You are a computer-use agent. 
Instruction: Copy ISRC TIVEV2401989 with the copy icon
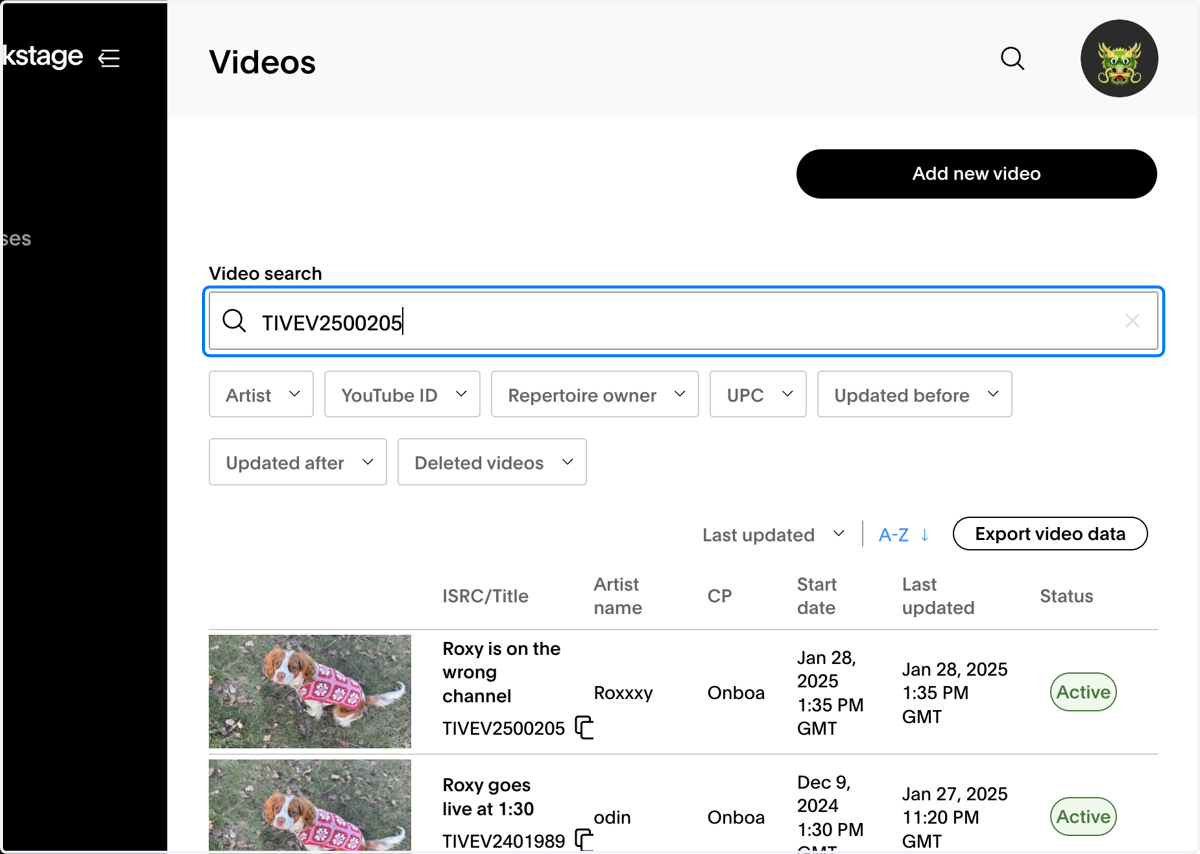[x=584, y=840]
